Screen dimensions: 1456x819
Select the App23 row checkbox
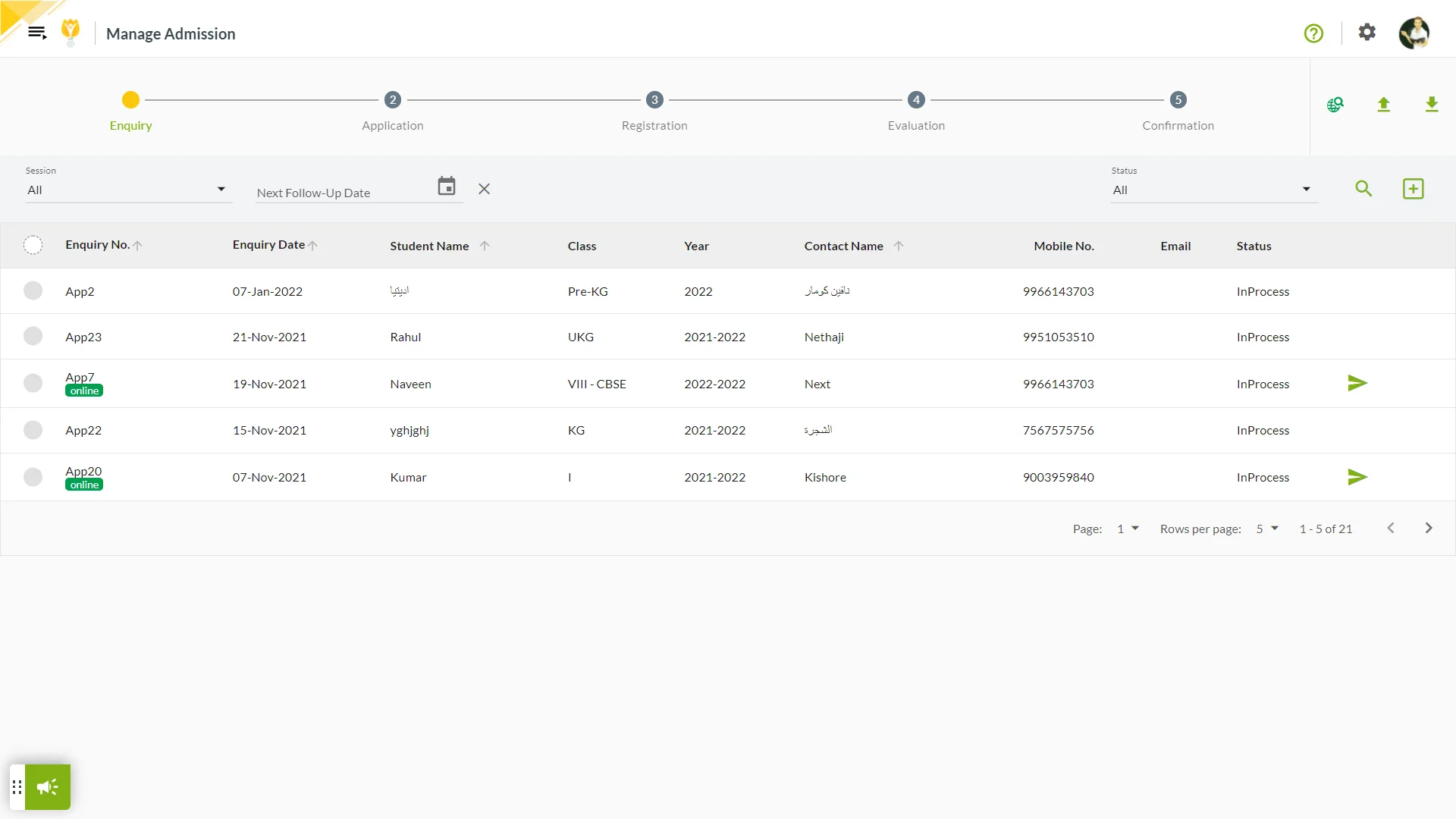[33, 337]
